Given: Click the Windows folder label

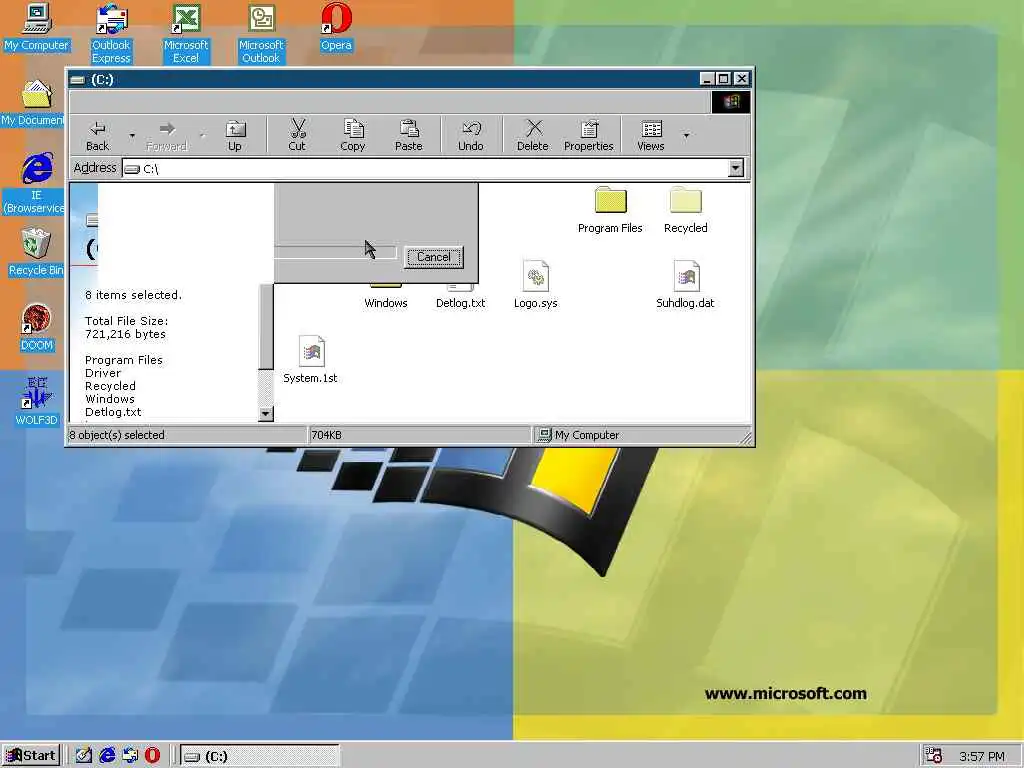Looking at the screenshot, I should point(386,303).
